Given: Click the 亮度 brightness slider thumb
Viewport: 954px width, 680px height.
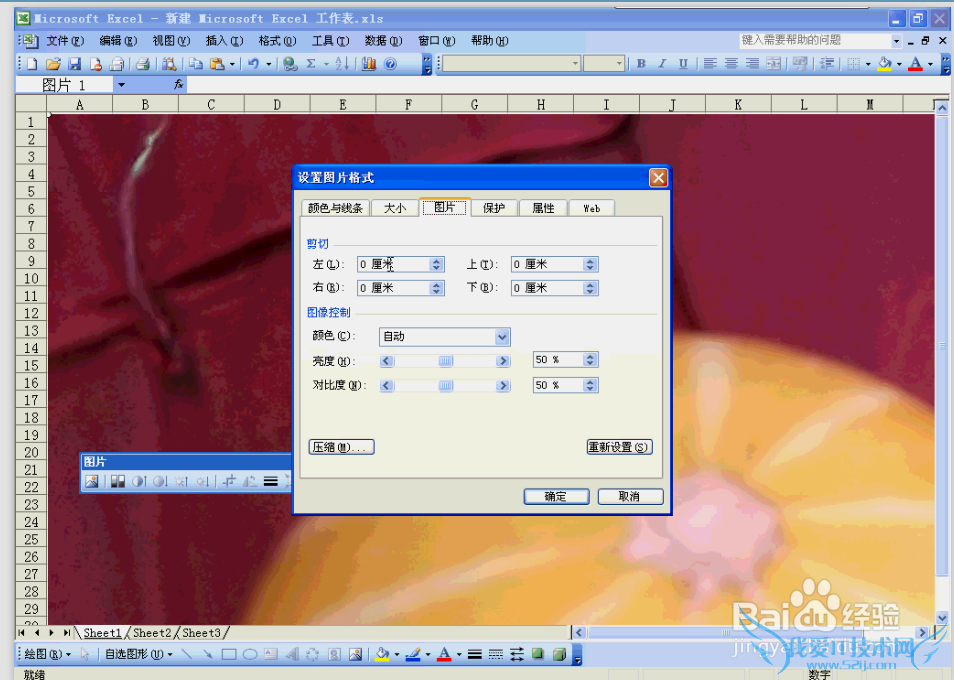Looking at the screenshot, I should [x=446, y=361].
